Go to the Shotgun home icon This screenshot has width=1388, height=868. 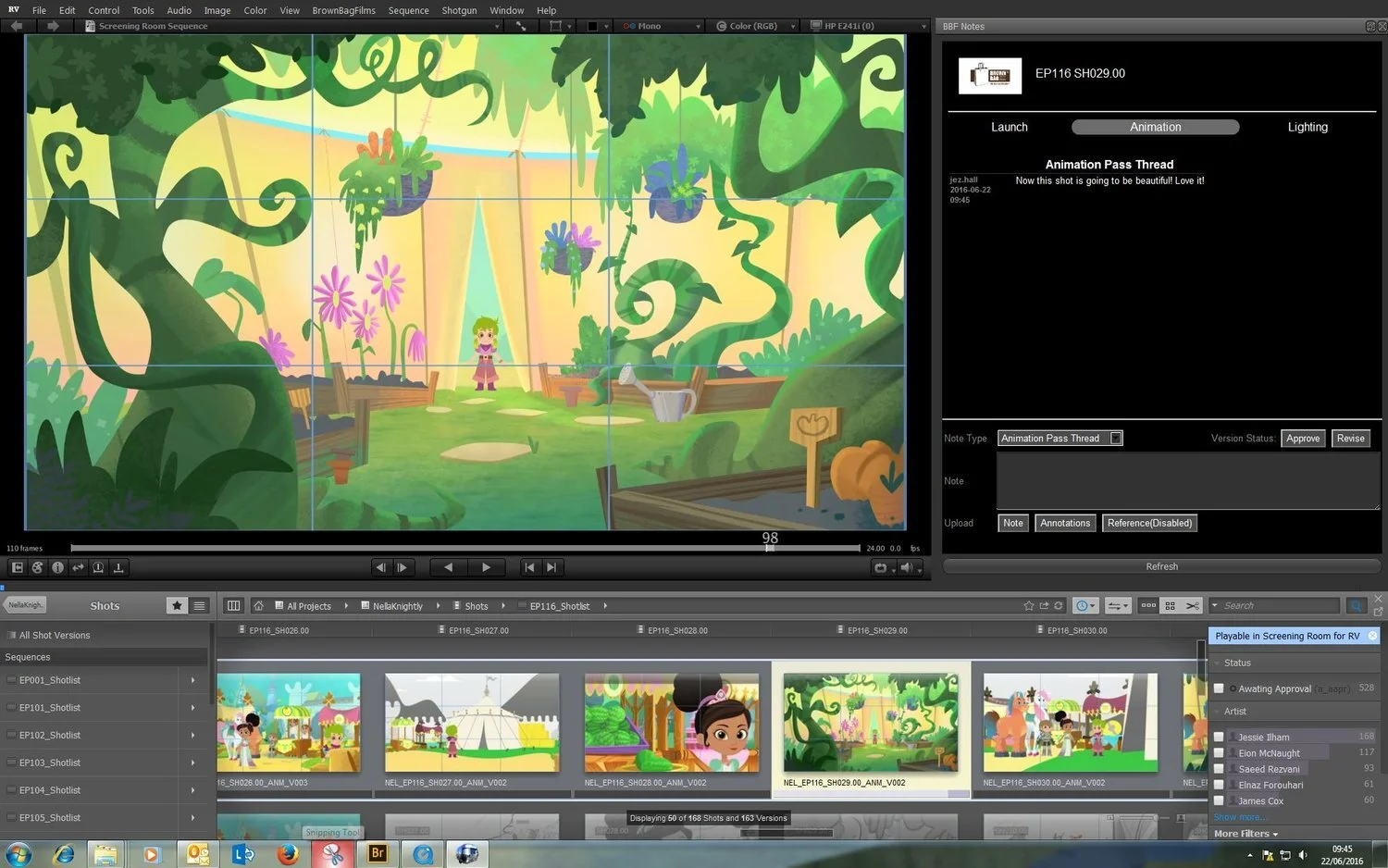tap(258, 605)
